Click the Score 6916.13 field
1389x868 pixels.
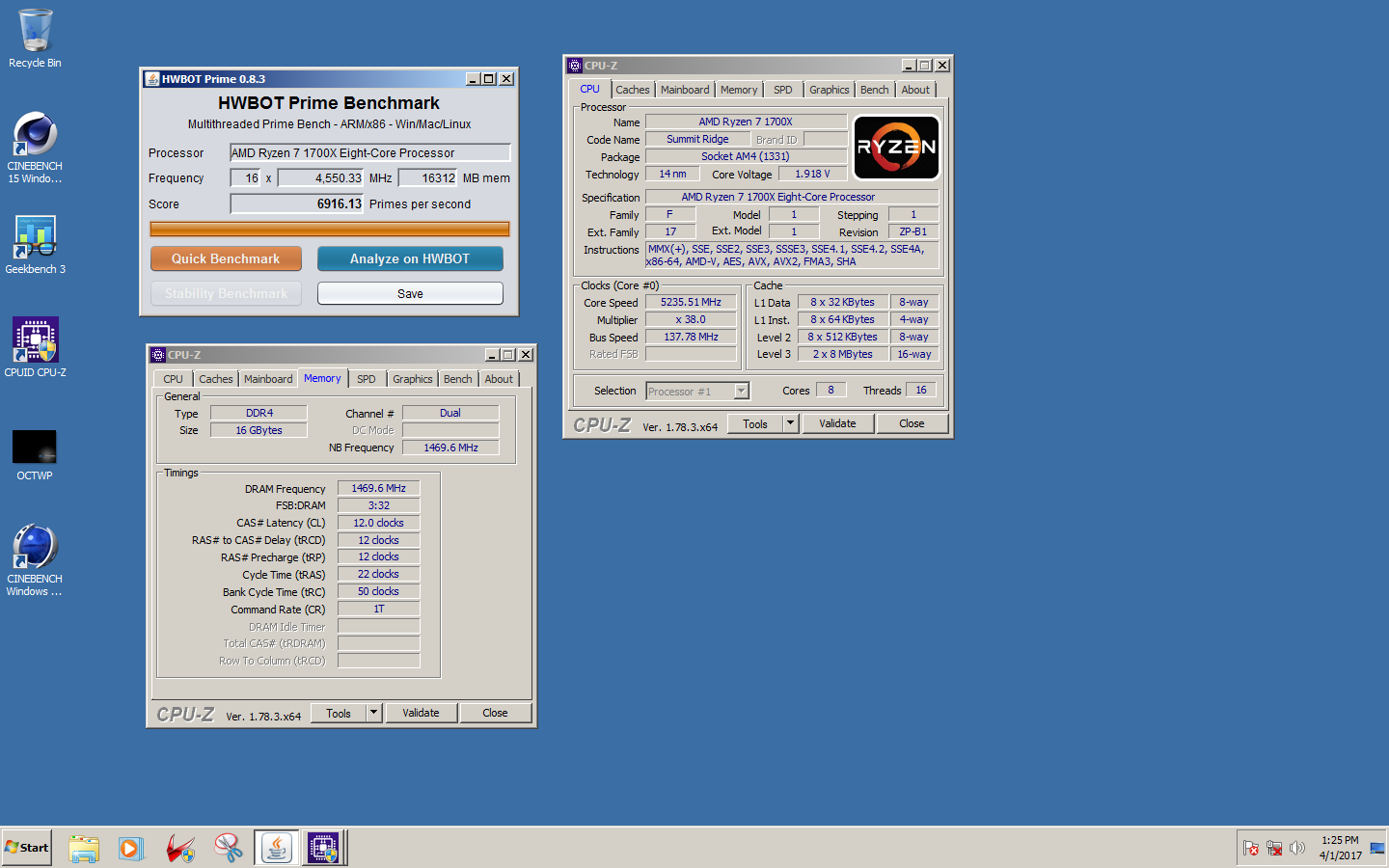pos(297,203)
